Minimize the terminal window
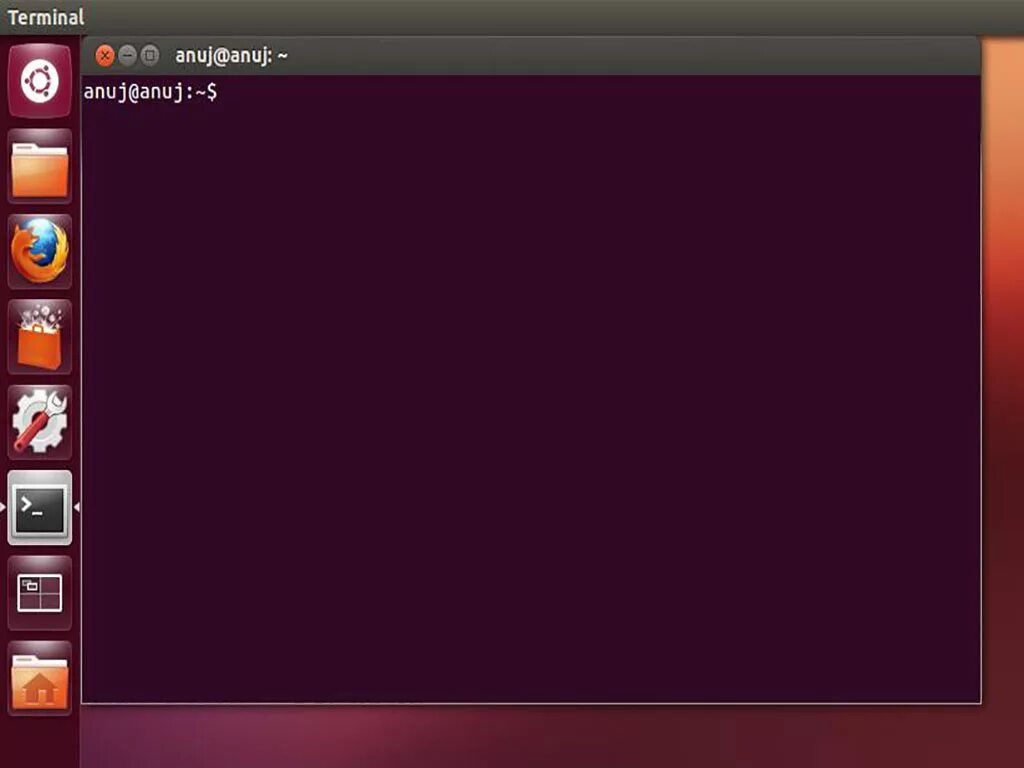The width and height of the screenshot is (1024, 768). coord(127,56)
